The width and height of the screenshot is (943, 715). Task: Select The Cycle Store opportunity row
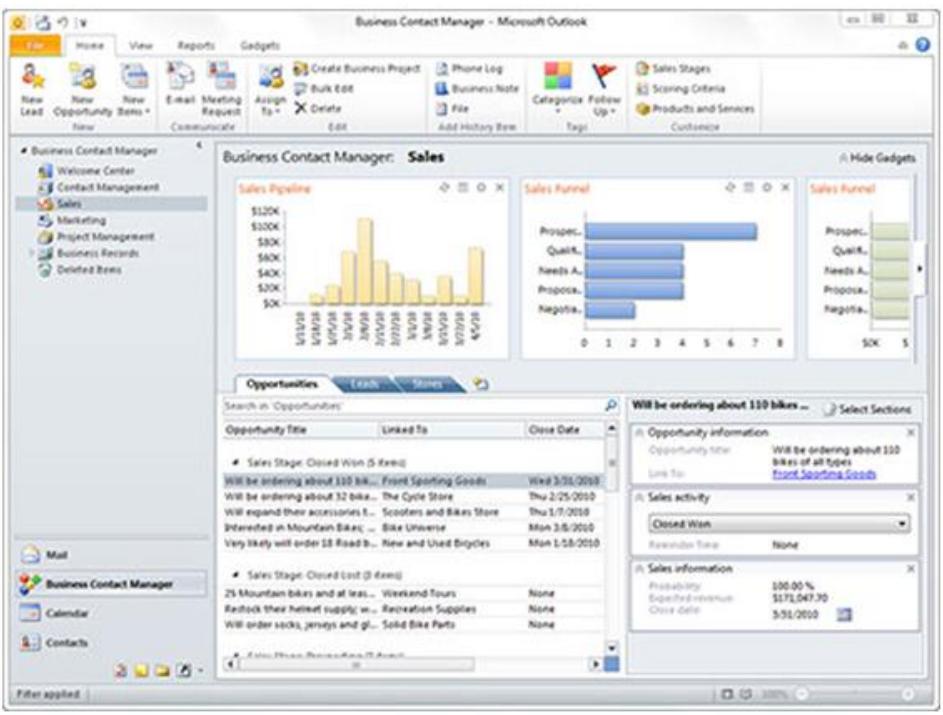tap(413, 497)
